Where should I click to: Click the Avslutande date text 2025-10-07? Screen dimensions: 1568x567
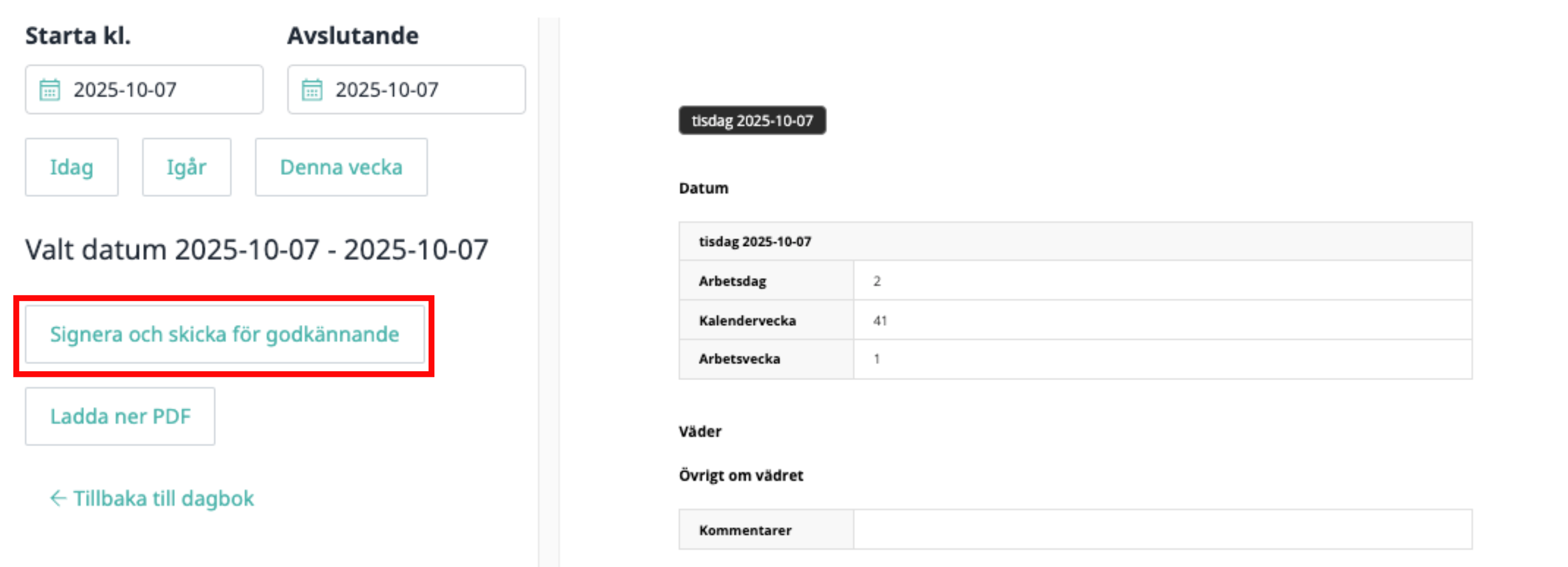pyautogui.click(x=387, y=90)
